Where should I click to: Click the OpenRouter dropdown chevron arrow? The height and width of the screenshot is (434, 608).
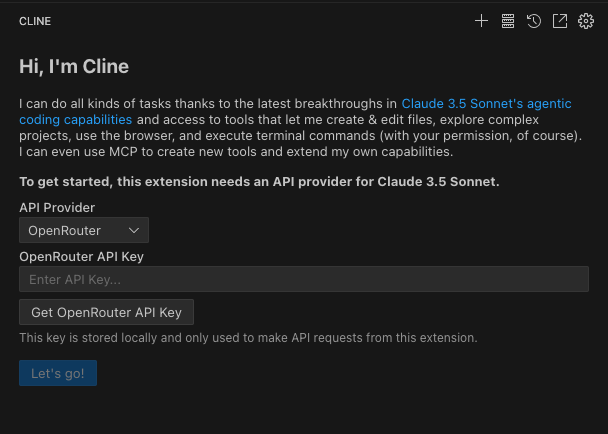coord(135,231)
